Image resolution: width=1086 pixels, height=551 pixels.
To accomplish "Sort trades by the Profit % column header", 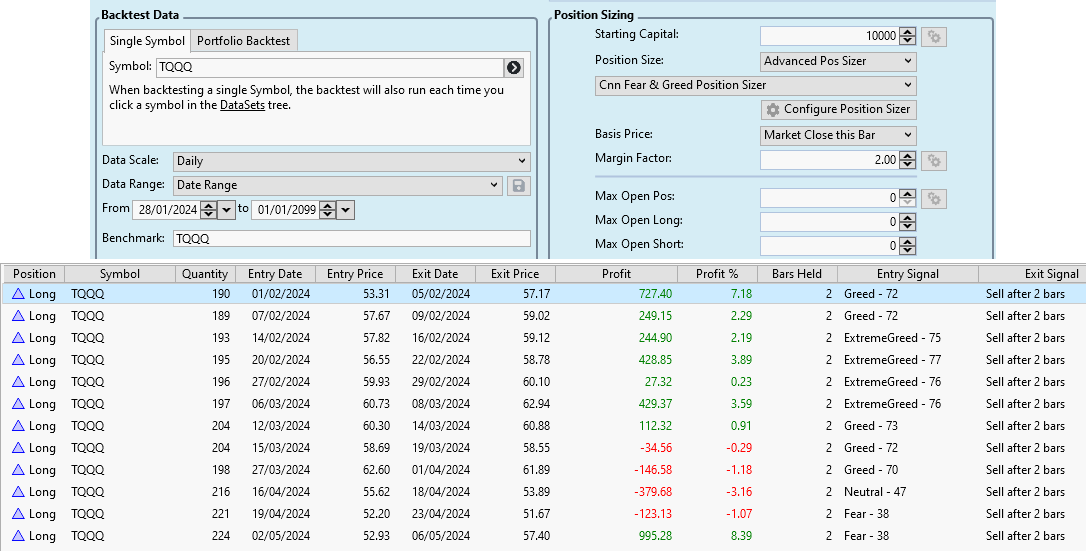I will pos(716,274).
